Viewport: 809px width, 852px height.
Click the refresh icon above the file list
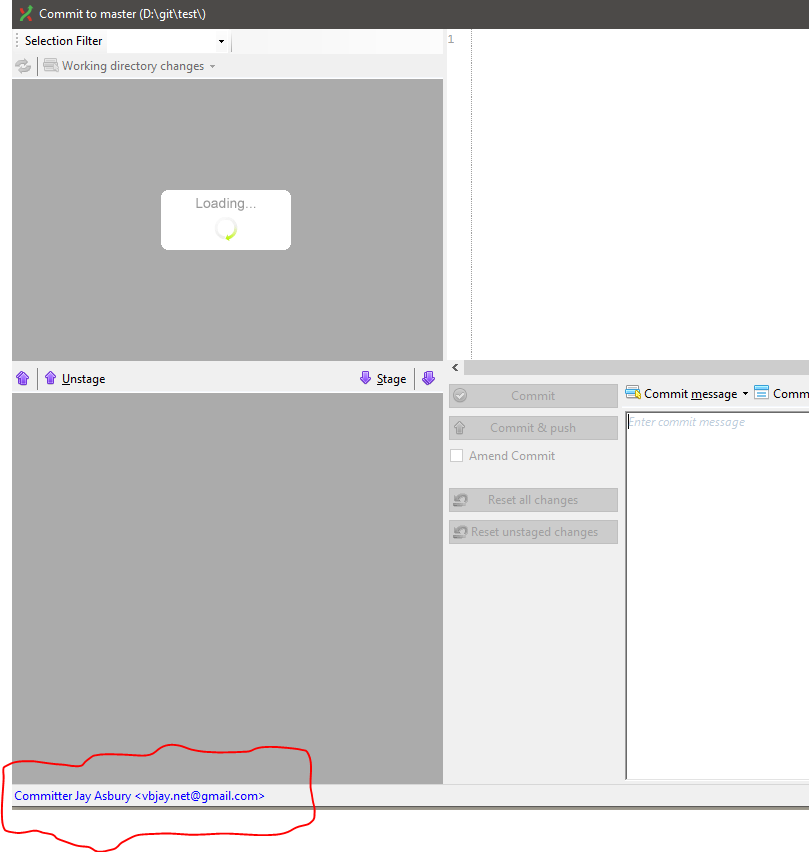(x=22, y=65)
